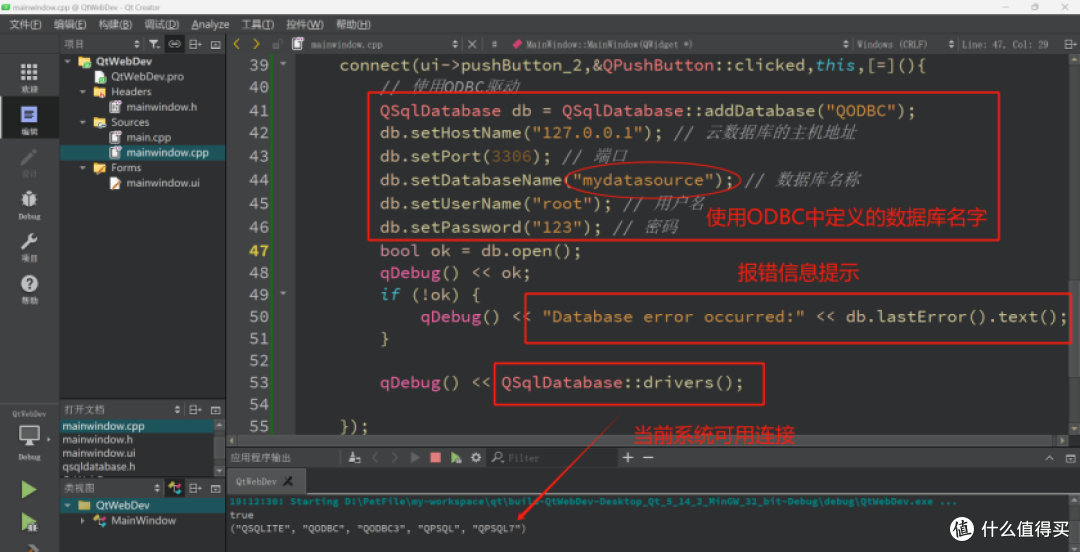Click the file lock icon in editor toolbar
Image resolution: width=1080 pixels, height=552 pixels.
click(277, 44)
